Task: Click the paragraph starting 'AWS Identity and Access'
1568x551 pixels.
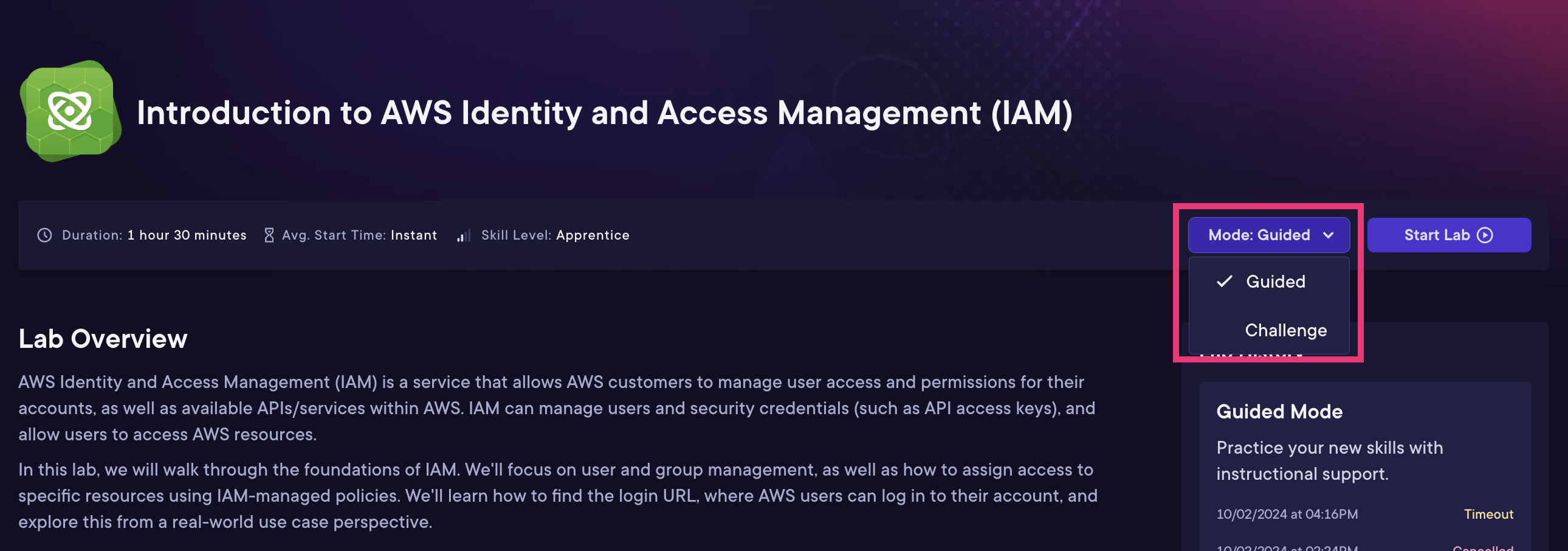Action: click(x=557, y=408)
